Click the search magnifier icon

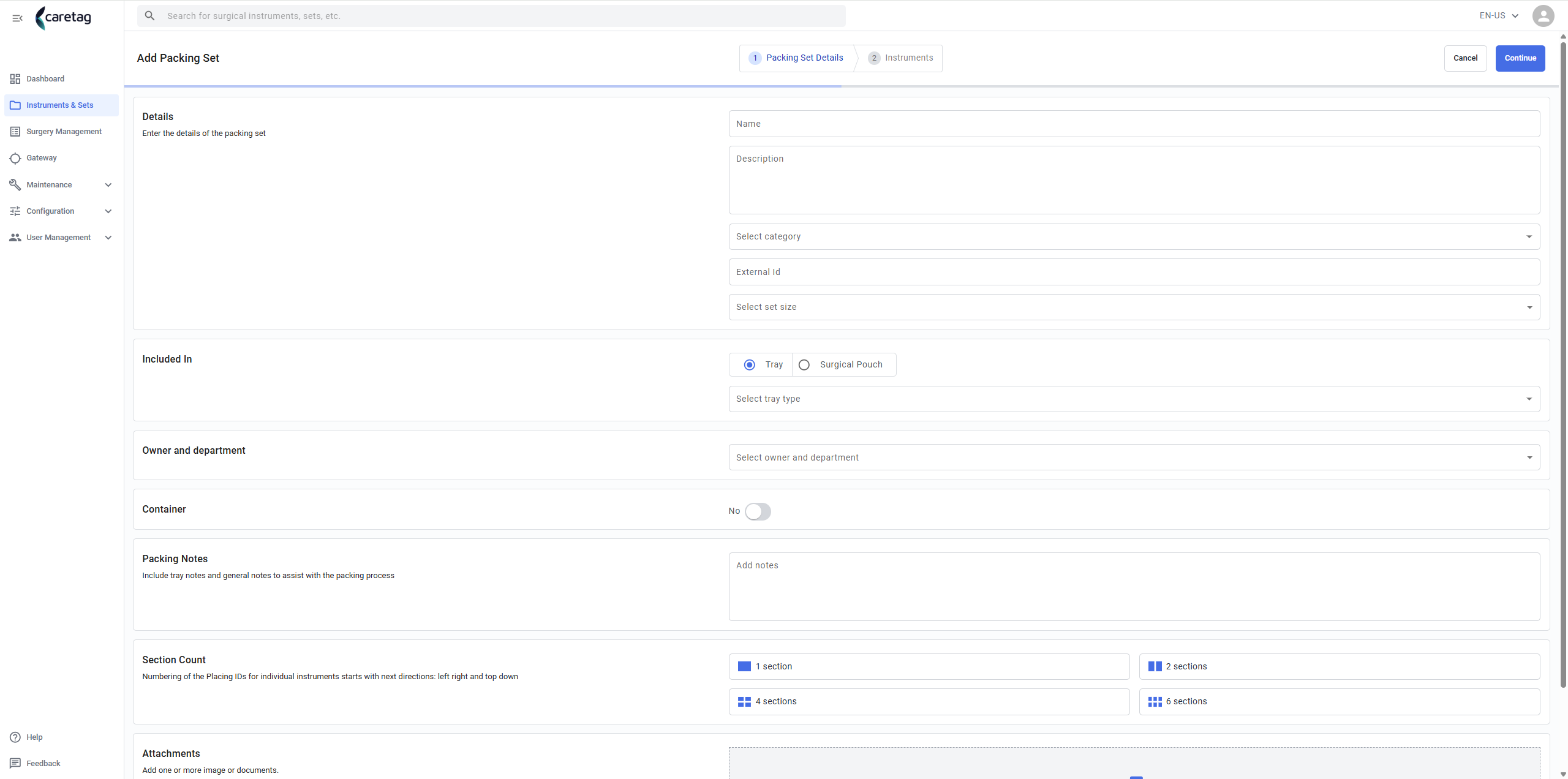tap(149, 16)
